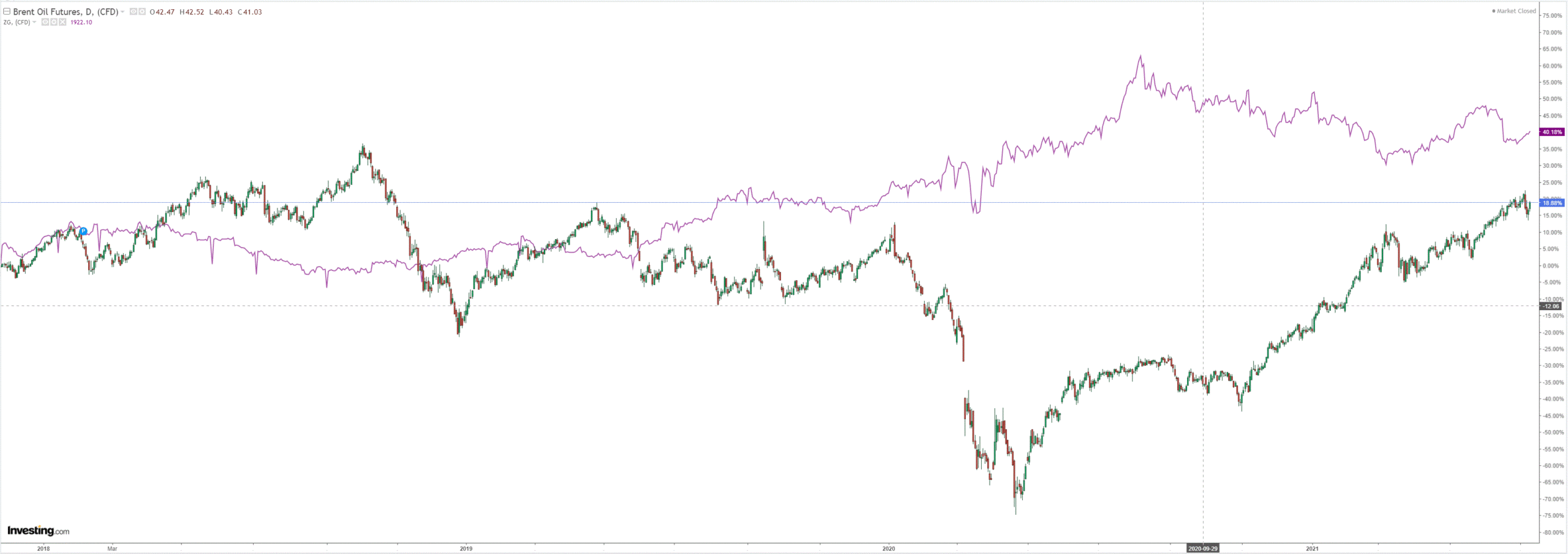This screenshot has height=554, width=1568.
Task: Open ZG series format settings gear
Action: tap(54, 23)
